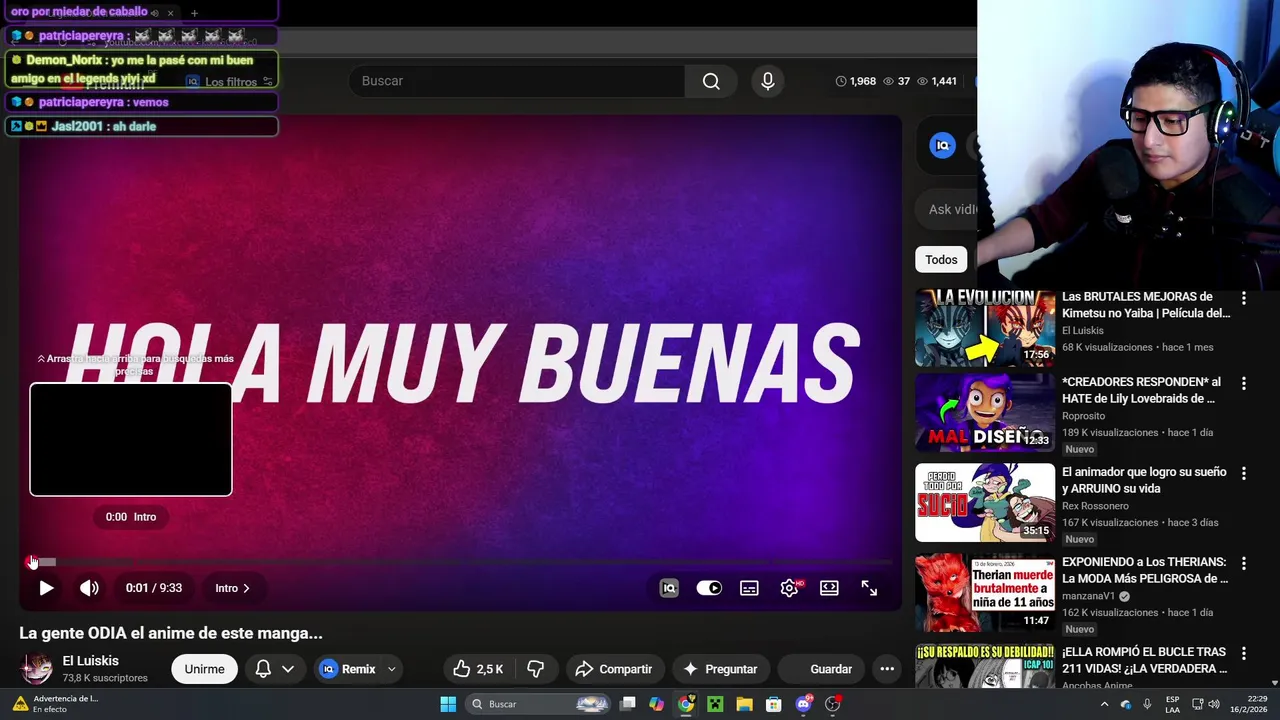
Task: Click the video progress bar scrubber
Action: [x=31, y=562]
